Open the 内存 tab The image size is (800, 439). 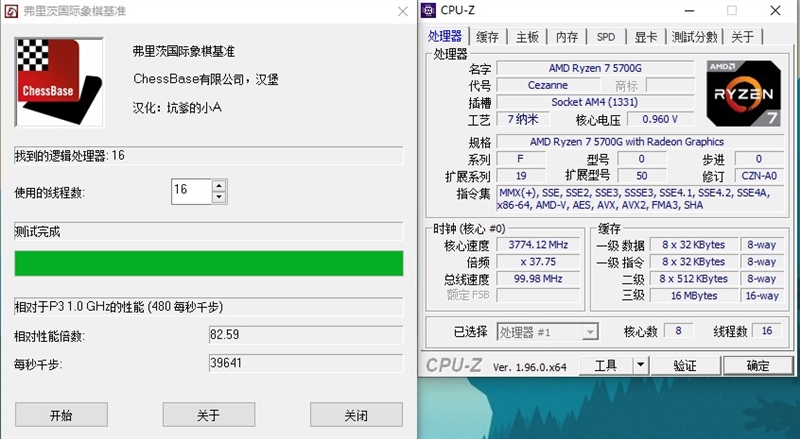[x=567, y=37]
